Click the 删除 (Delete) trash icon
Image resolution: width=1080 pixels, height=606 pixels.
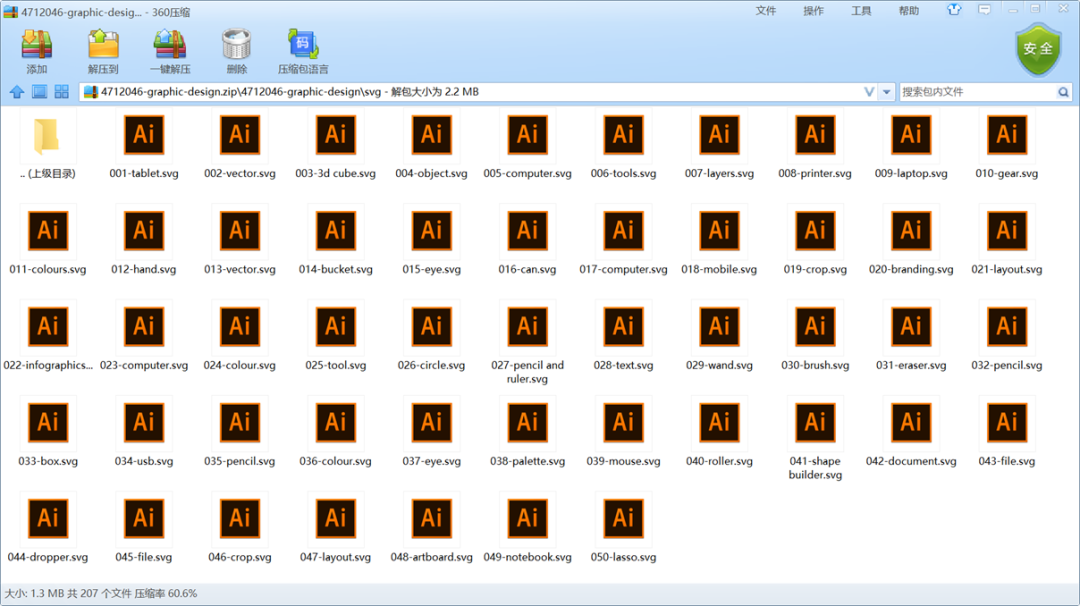pyautogui.click(x=236, y=45)
